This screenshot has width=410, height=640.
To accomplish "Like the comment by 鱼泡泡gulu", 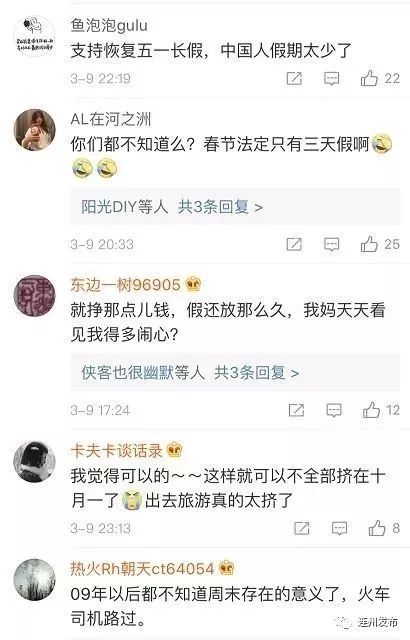I will (x=369, y=78).
